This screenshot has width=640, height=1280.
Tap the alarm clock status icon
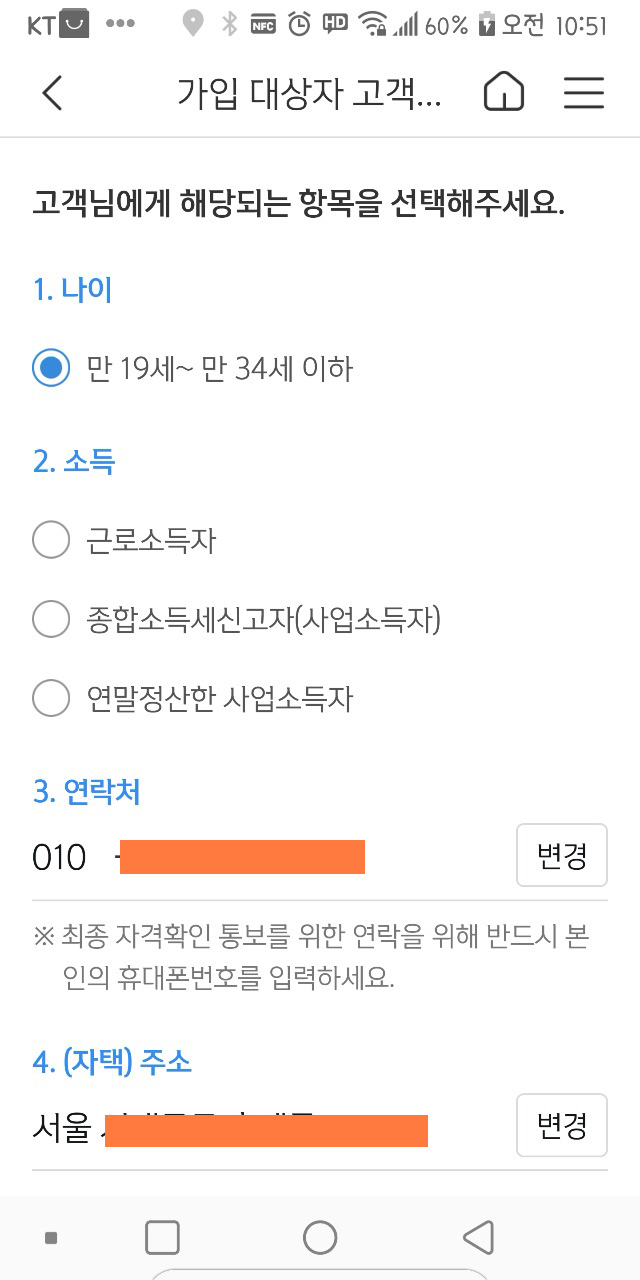[x=299, y=24]
